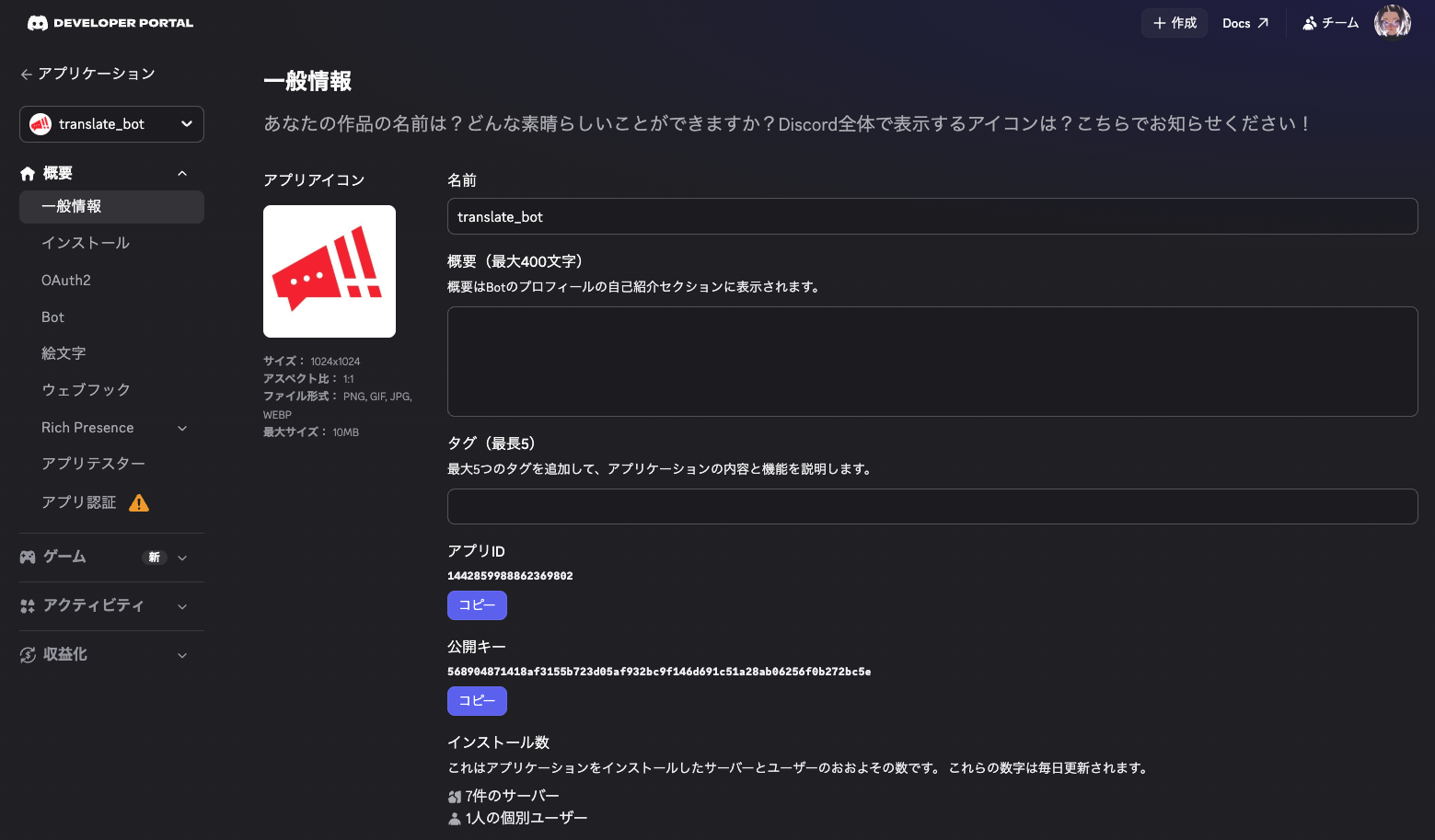Expand the アクティビティ section chevron

pos(182,606)
